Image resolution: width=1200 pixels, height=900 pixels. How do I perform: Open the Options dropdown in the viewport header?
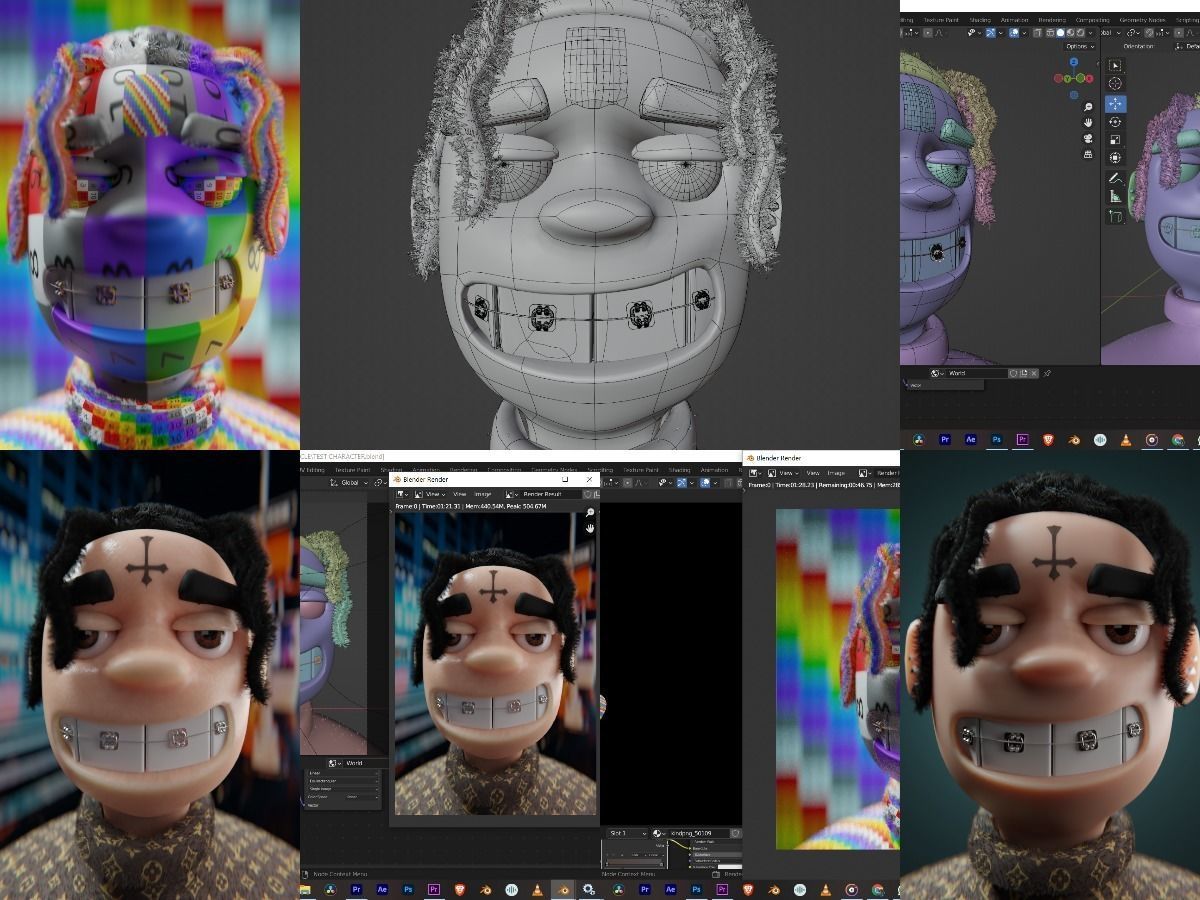pyautogui.click(x=1079, y=47)
